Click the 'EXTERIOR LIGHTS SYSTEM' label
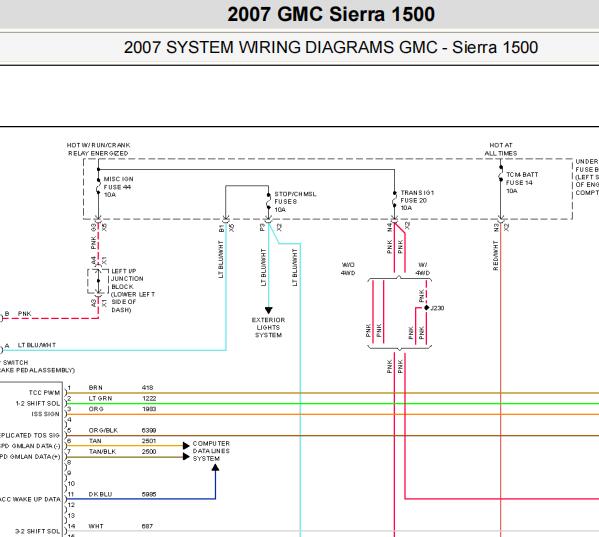 click(268, 327)
